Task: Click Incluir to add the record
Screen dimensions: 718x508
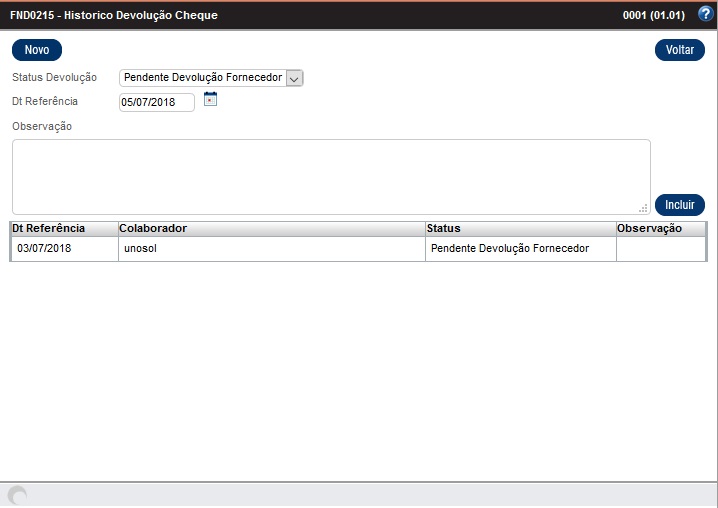Action: tap(680, 204)
